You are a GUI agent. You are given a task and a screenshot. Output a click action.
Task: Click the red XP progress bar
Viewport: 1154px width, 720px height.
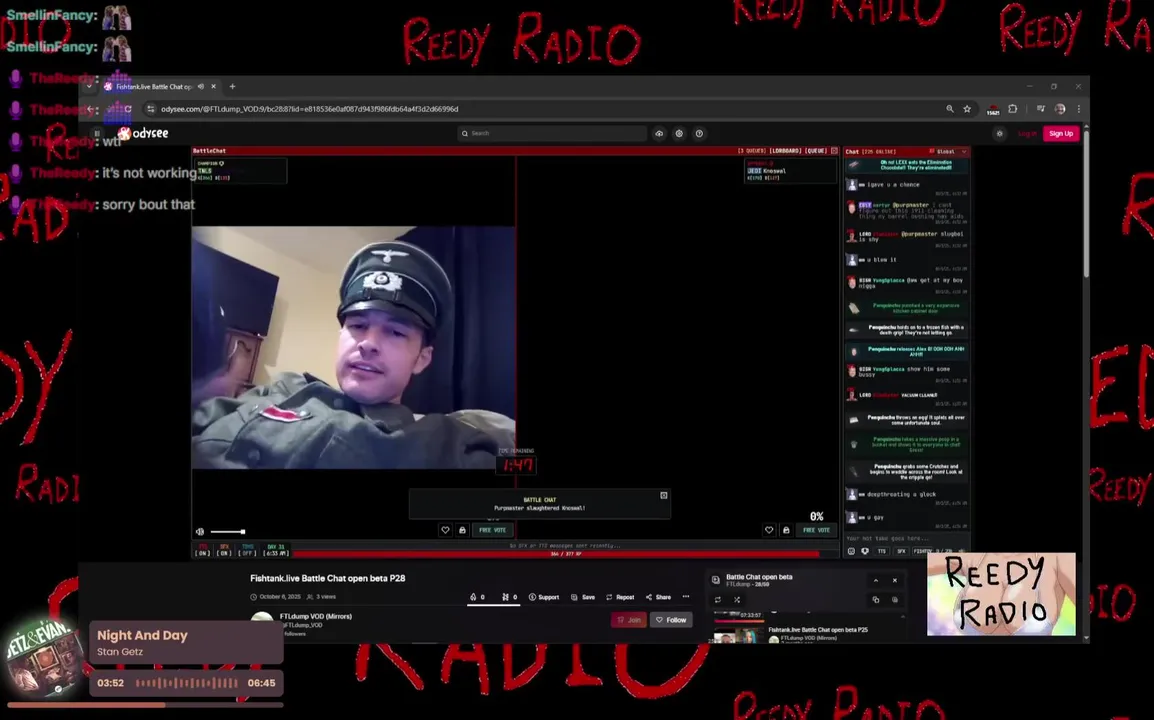click(556, 554)
